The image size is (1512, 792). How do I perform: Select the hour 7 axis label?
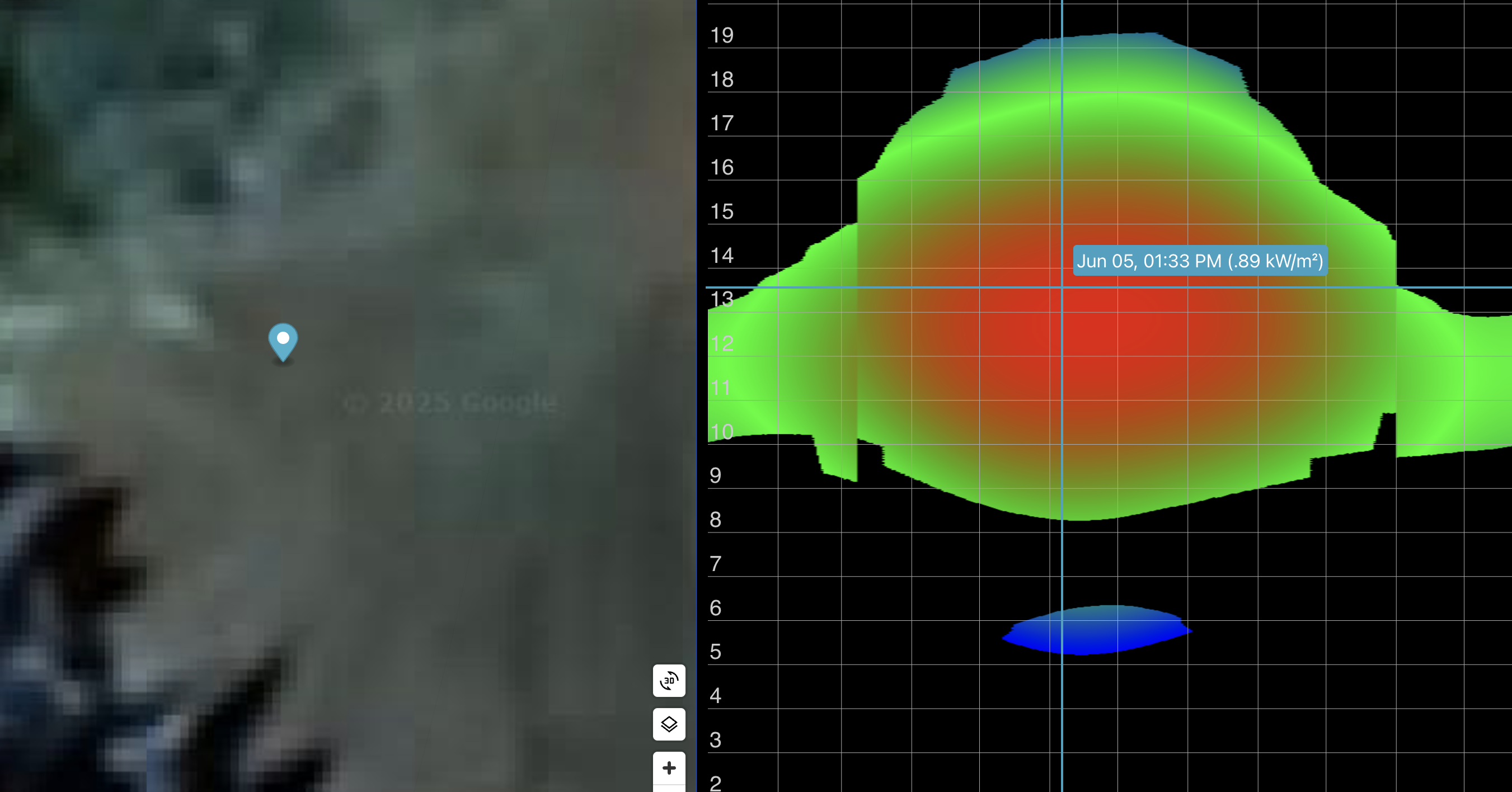click(716, 564)
